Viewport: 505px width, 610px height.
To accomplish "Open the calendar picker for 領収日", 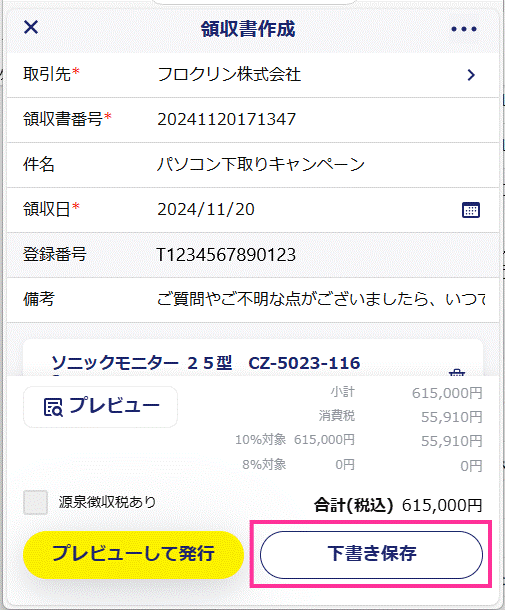I will [471, 210].
